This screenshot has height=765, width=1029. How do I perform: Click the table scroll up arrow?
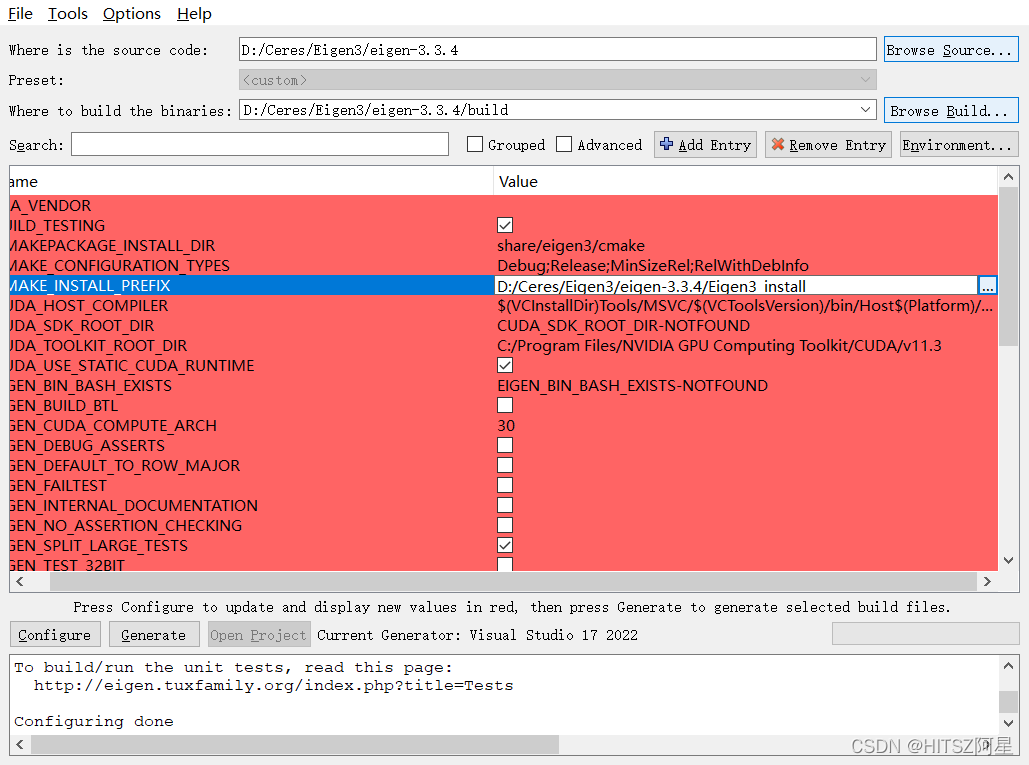click(1009, 176)
